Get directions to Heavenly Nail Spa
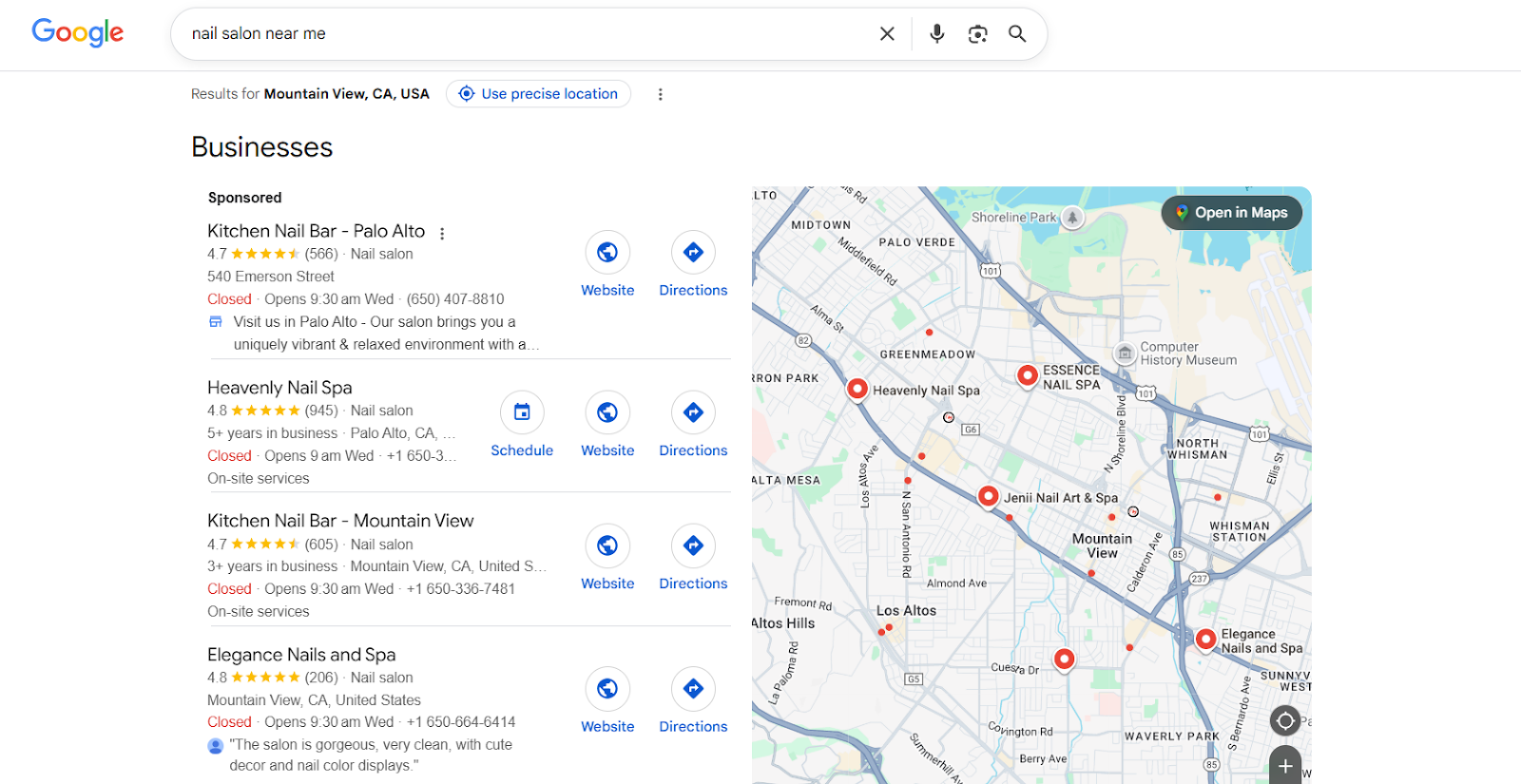This screenshot has height=784, width=1521. [693, 412]
